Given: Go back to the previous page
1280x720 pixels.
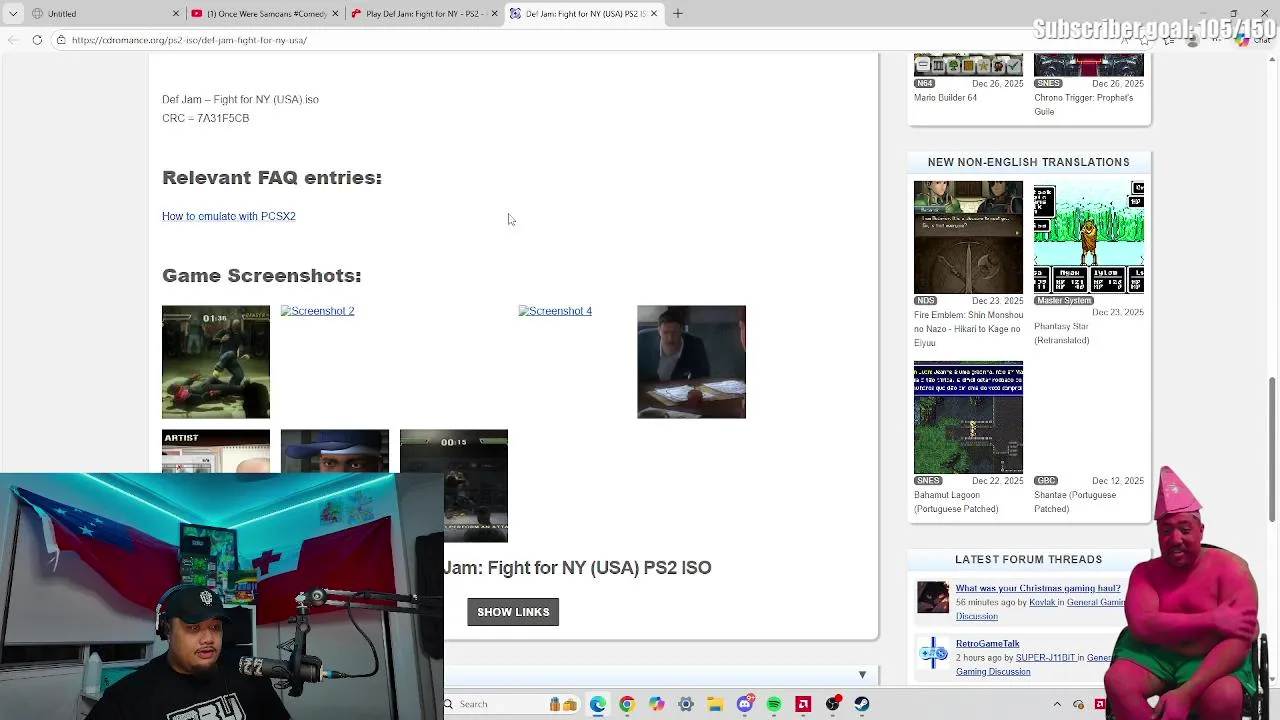Looking at the screenshot, I should point(12,40).
